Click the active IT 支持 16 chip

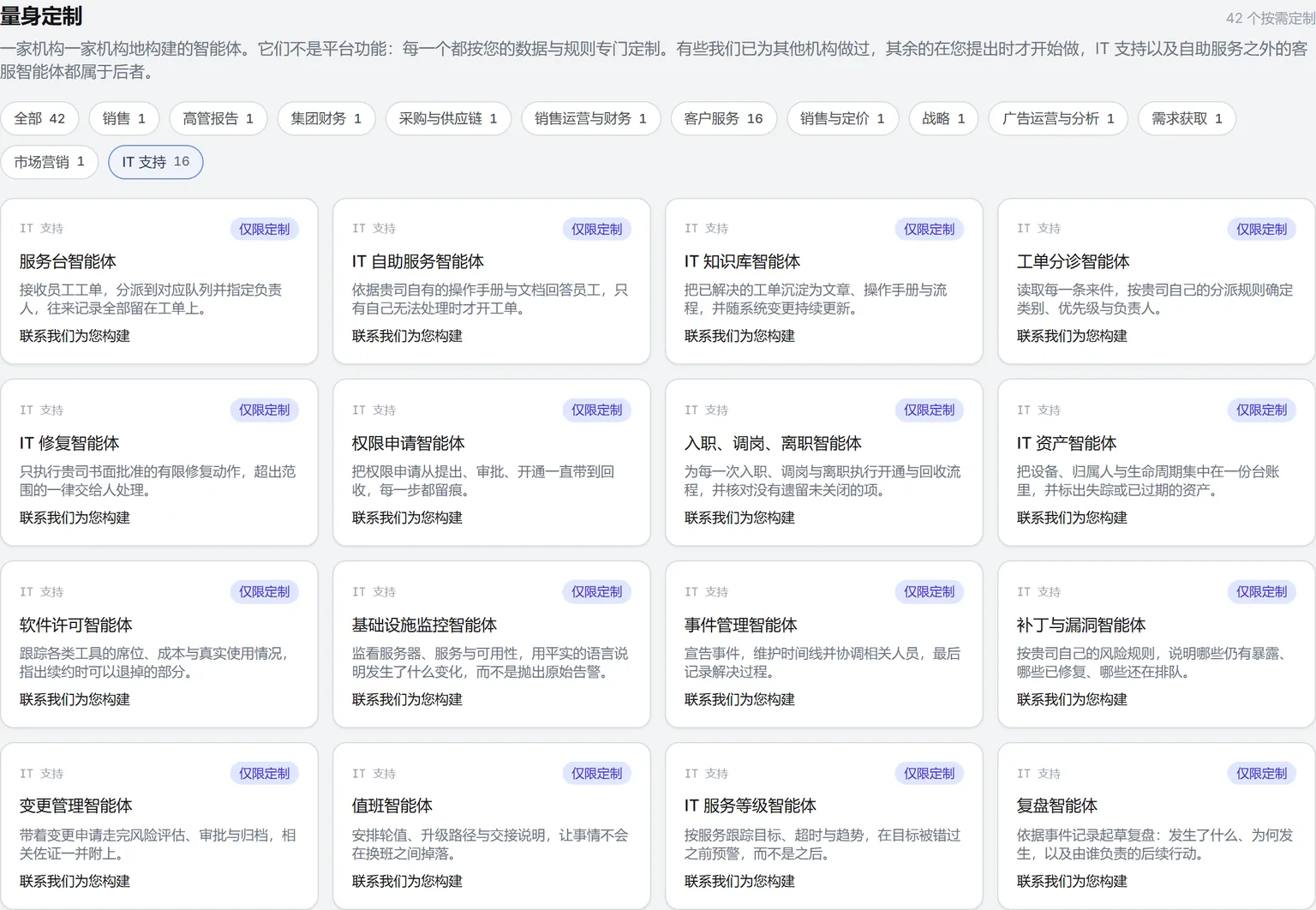point(156,162)
